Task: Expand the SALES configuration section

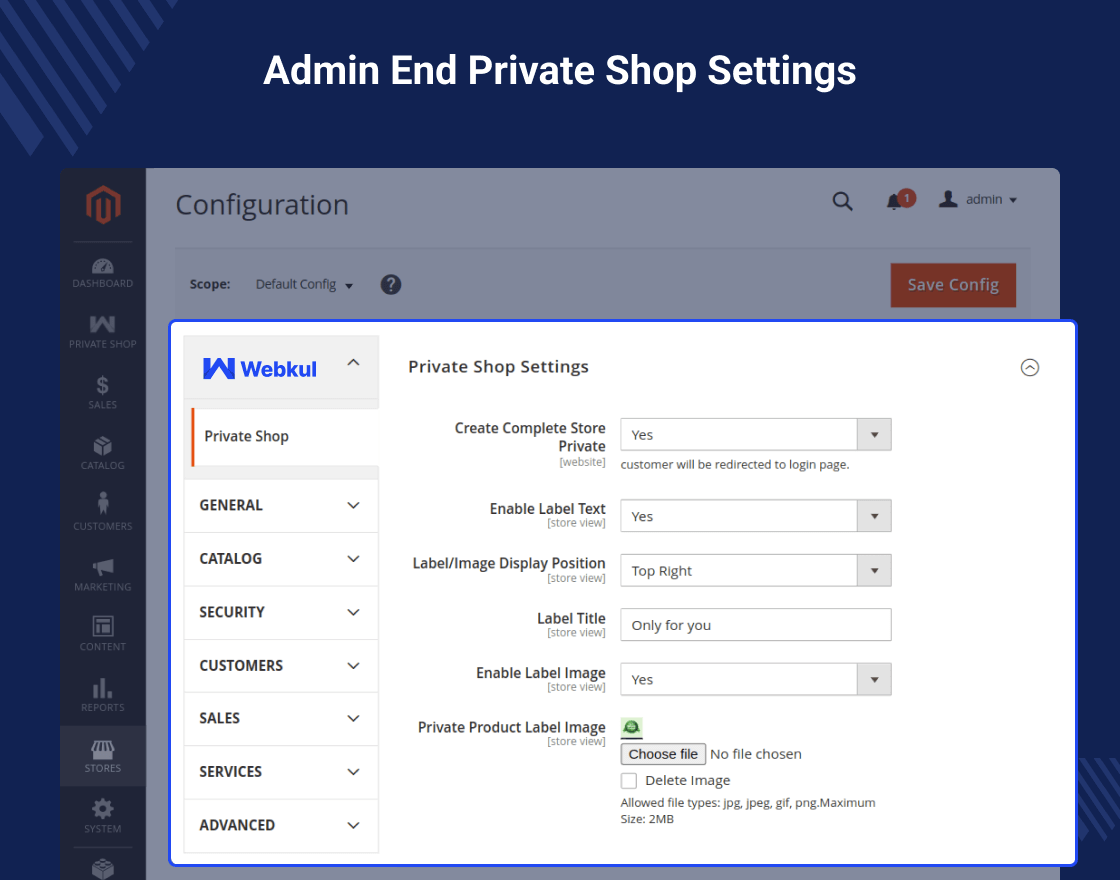Action: click(281, 719)
